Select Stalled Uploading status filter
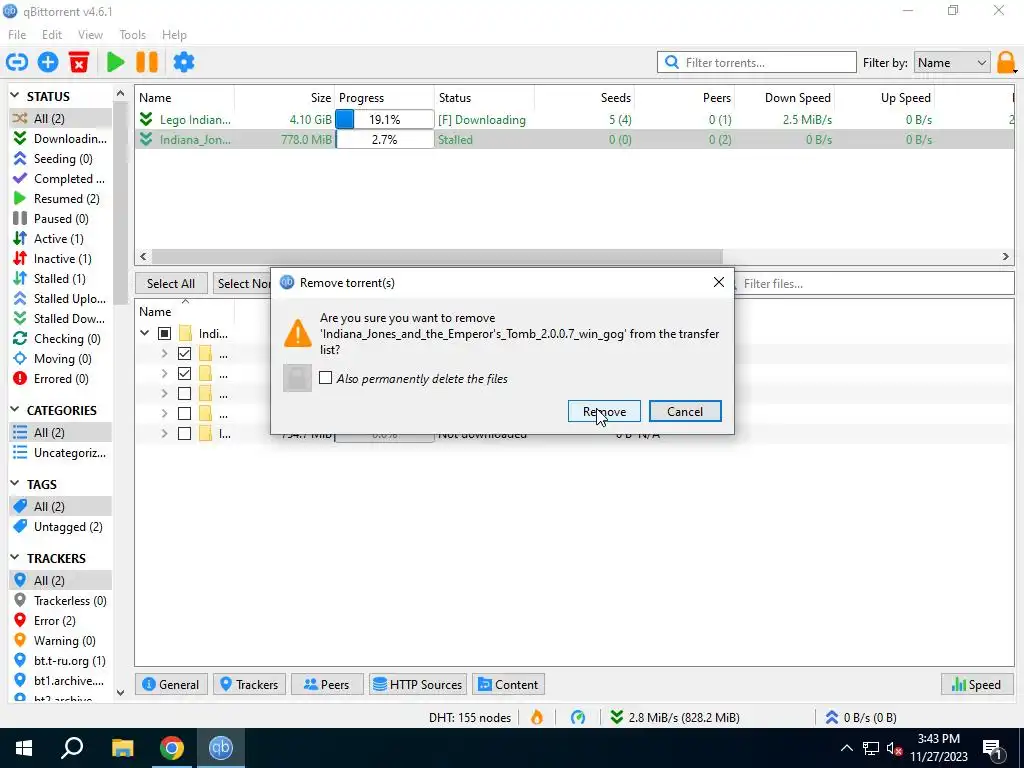The width and height of the screenshot is (1024, 768). (x=60, y=298)
